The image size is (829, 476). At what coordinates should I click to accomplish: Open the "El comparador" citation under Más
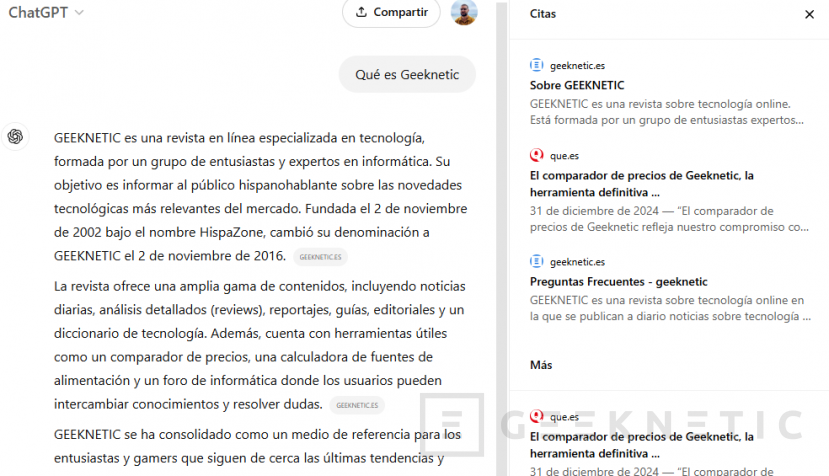[x=641, y=444]
